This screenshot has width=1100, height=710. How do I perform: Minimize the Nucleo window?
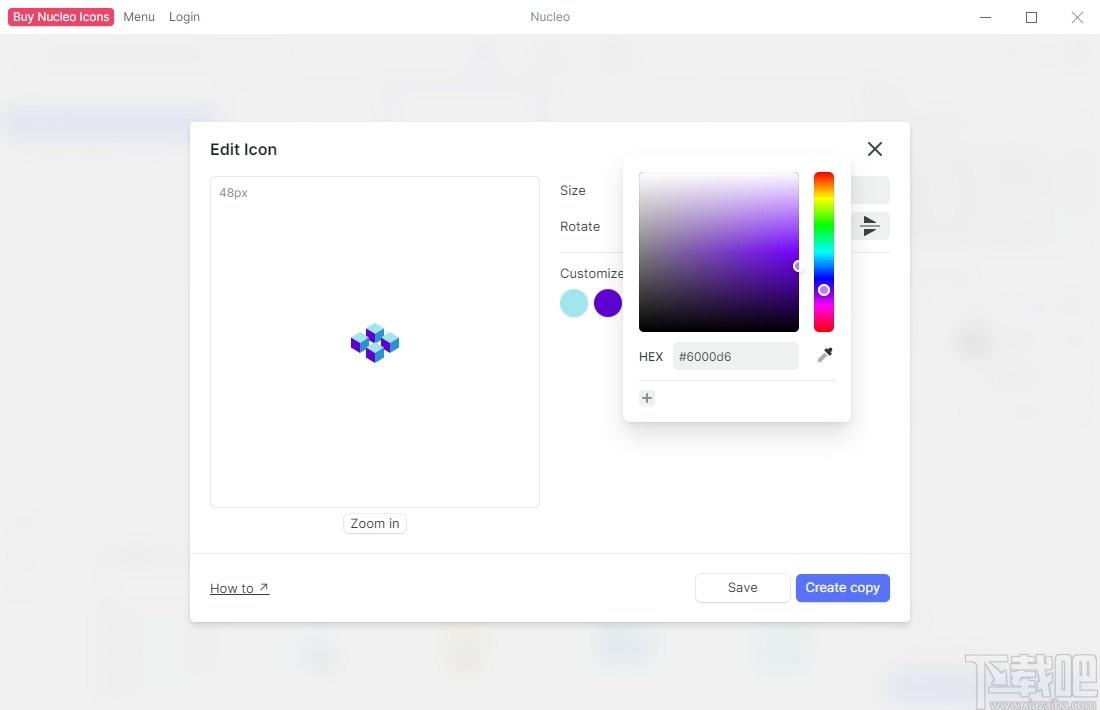(x=985, y=17)
